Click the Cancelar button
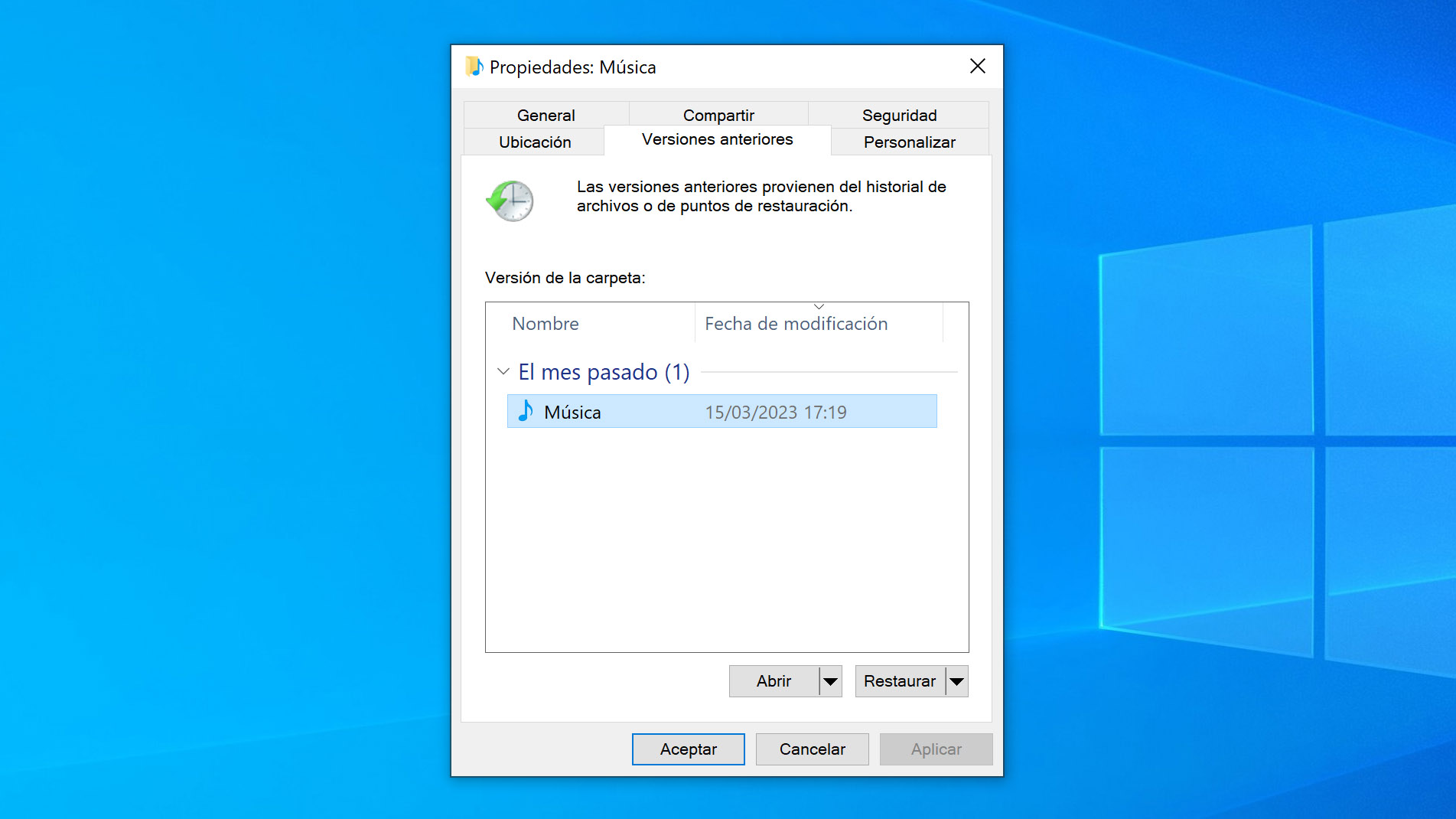Viewport: 1456px width, 819px height. (812, 749)
